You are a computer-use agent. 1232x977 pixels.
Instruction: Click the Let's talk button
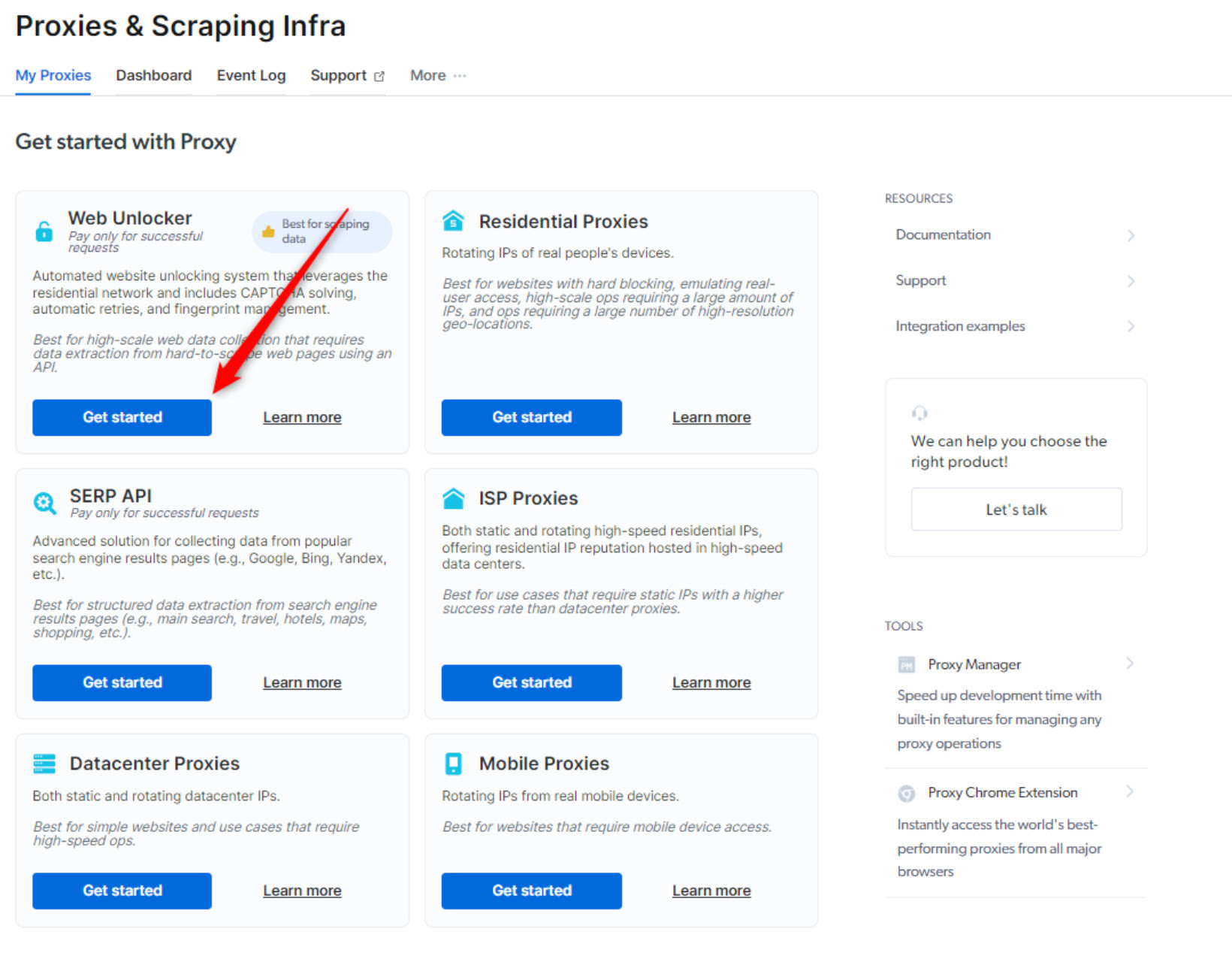tap(1016, 510)
